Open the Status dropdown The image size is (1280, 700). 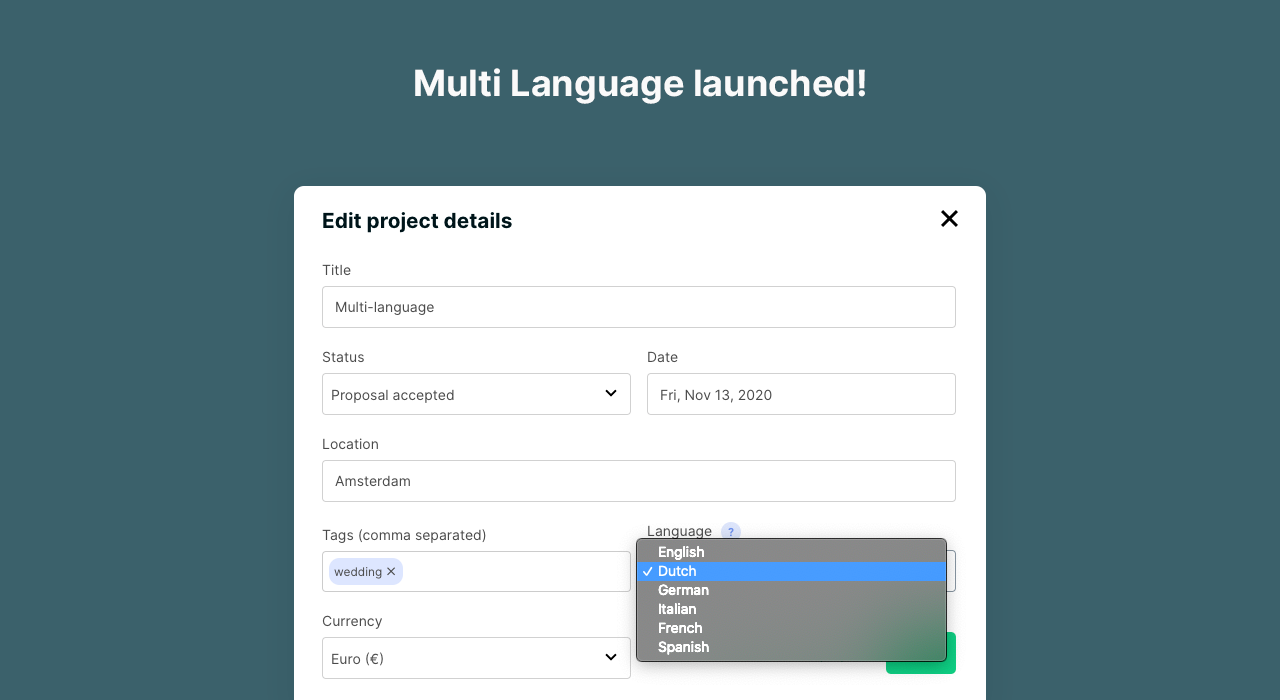click(476, 394)
